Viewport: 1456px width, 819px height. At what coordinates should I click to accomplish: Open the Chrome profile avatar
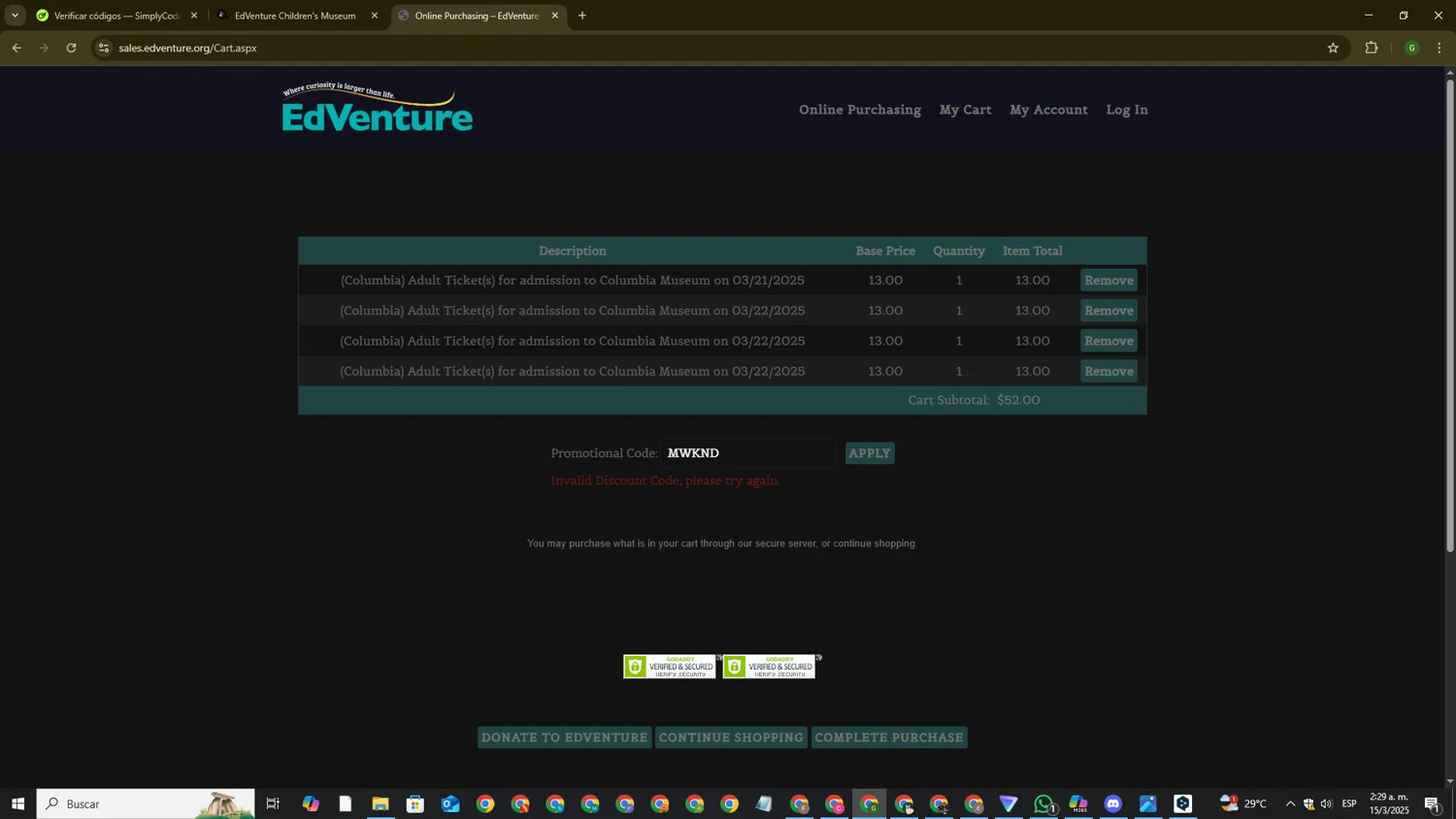[x=1411, y=48]
